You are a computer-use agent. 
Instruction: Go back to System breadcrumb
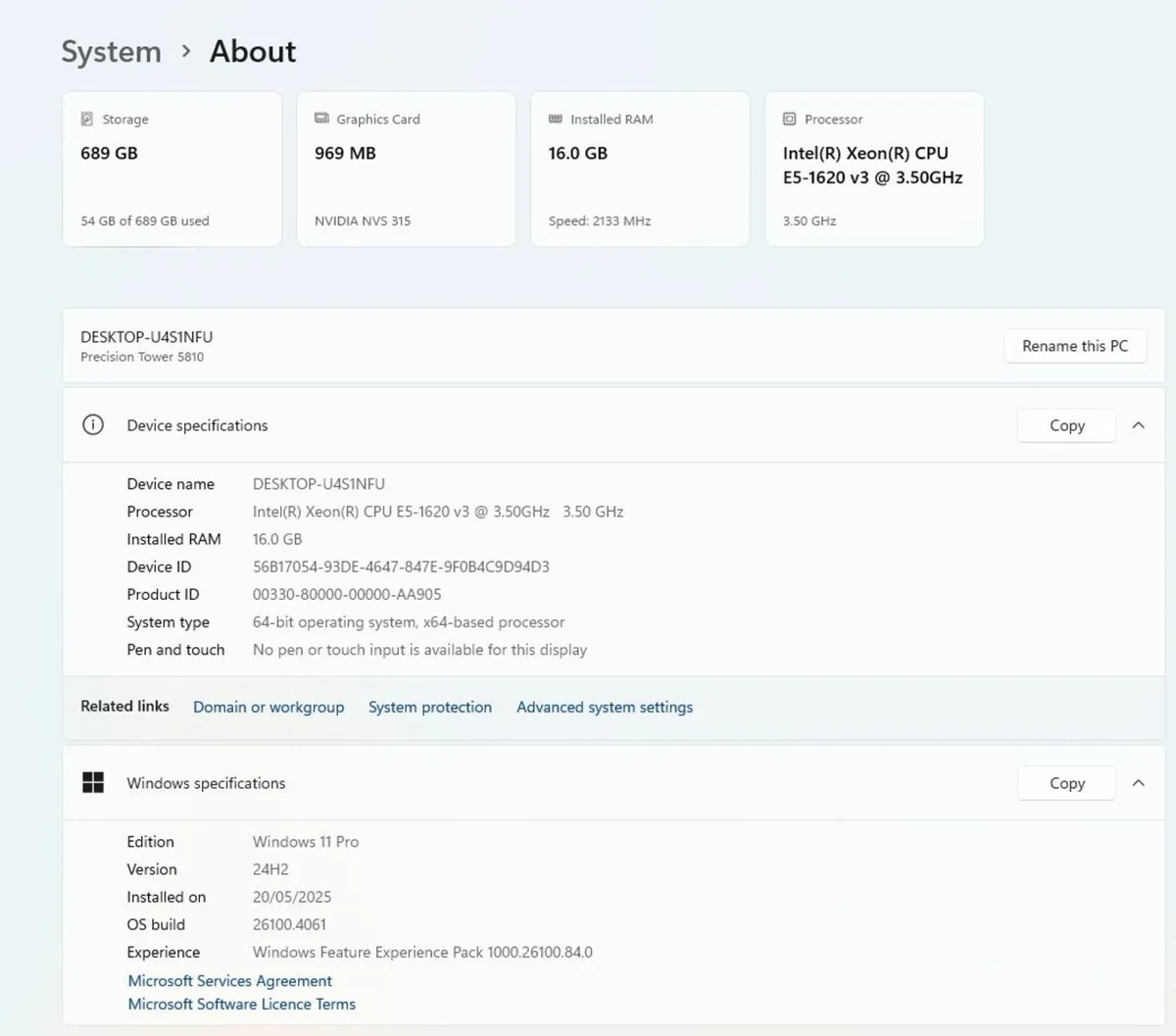[x=111, y=51]
